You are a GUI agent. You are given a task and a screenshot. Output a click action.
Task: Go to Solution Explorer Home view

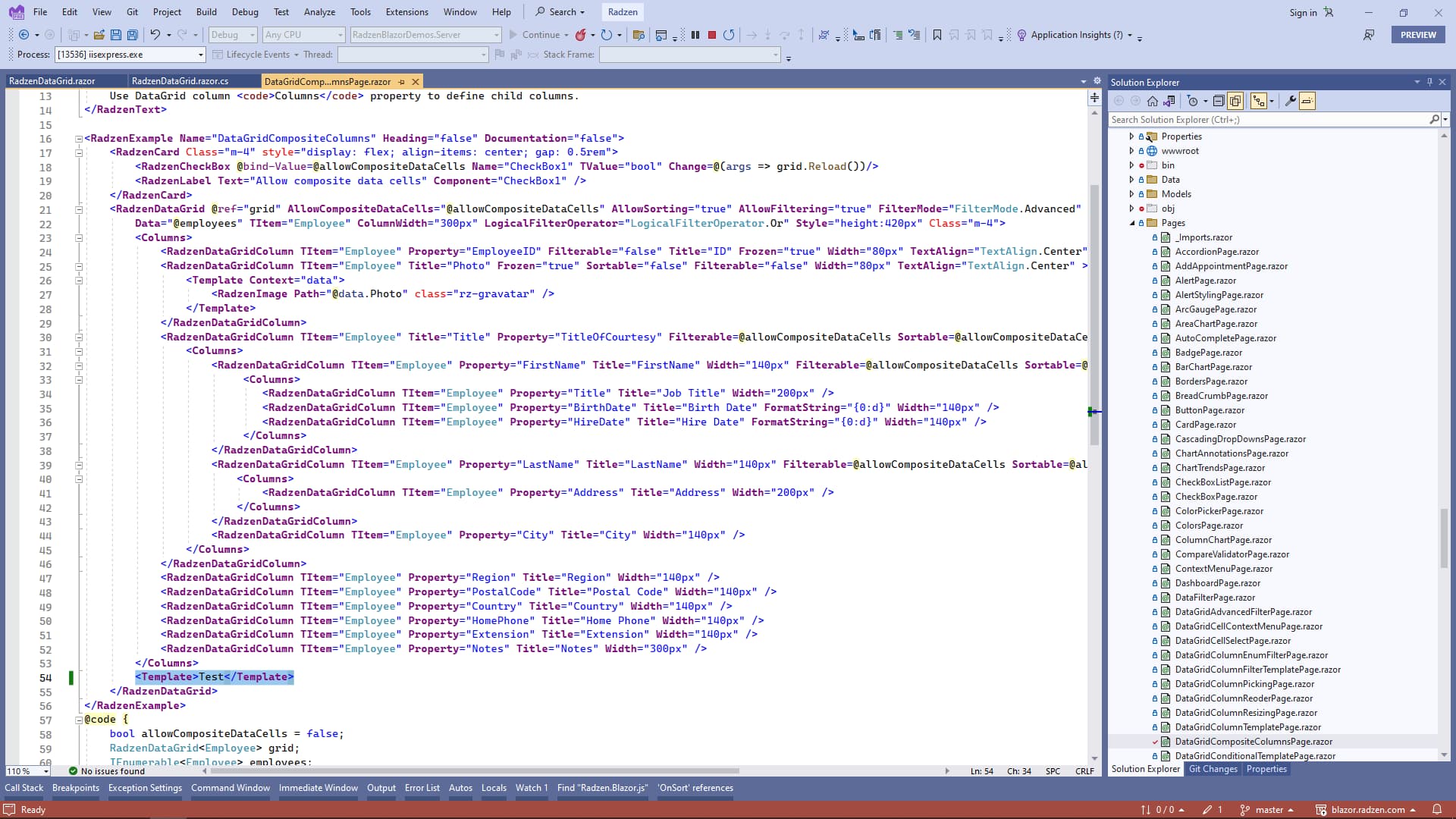(x=1153, y=101)
